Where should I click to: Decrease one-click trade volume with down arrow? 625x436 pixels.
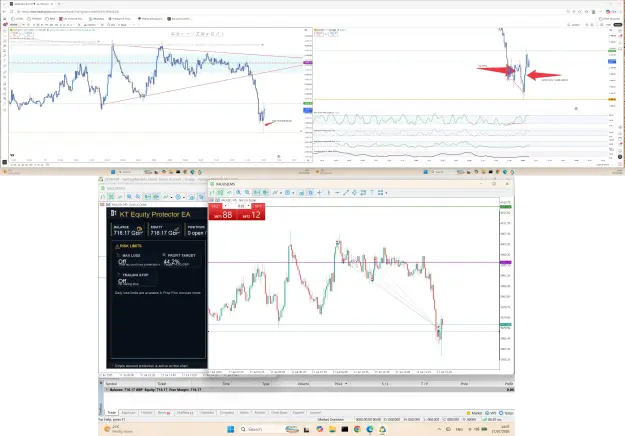(225, 206)
